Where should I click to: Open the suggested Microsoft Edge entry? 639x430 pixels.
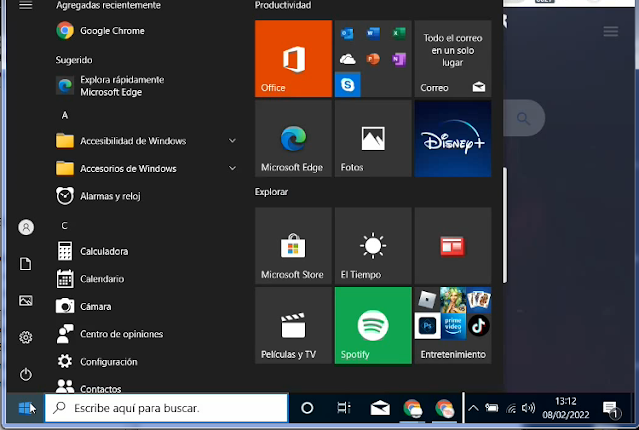tap(110, 86)
